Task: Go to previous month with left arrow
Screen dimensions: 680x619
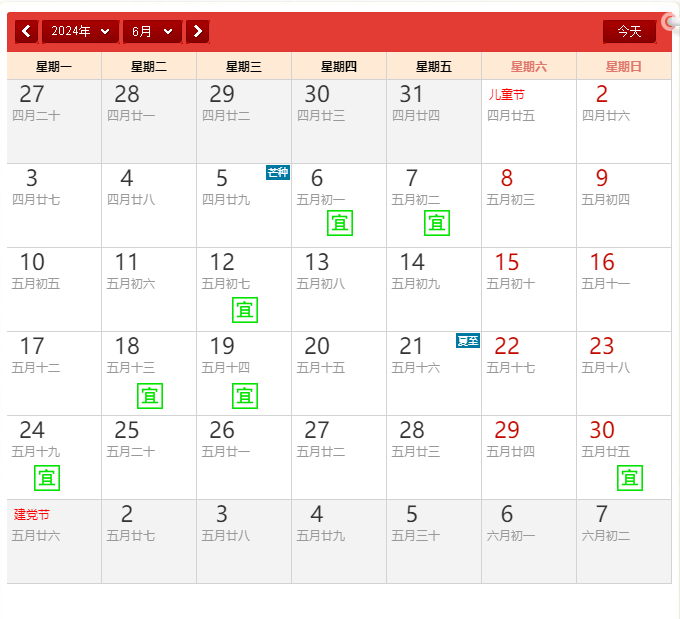Action: 26,31
